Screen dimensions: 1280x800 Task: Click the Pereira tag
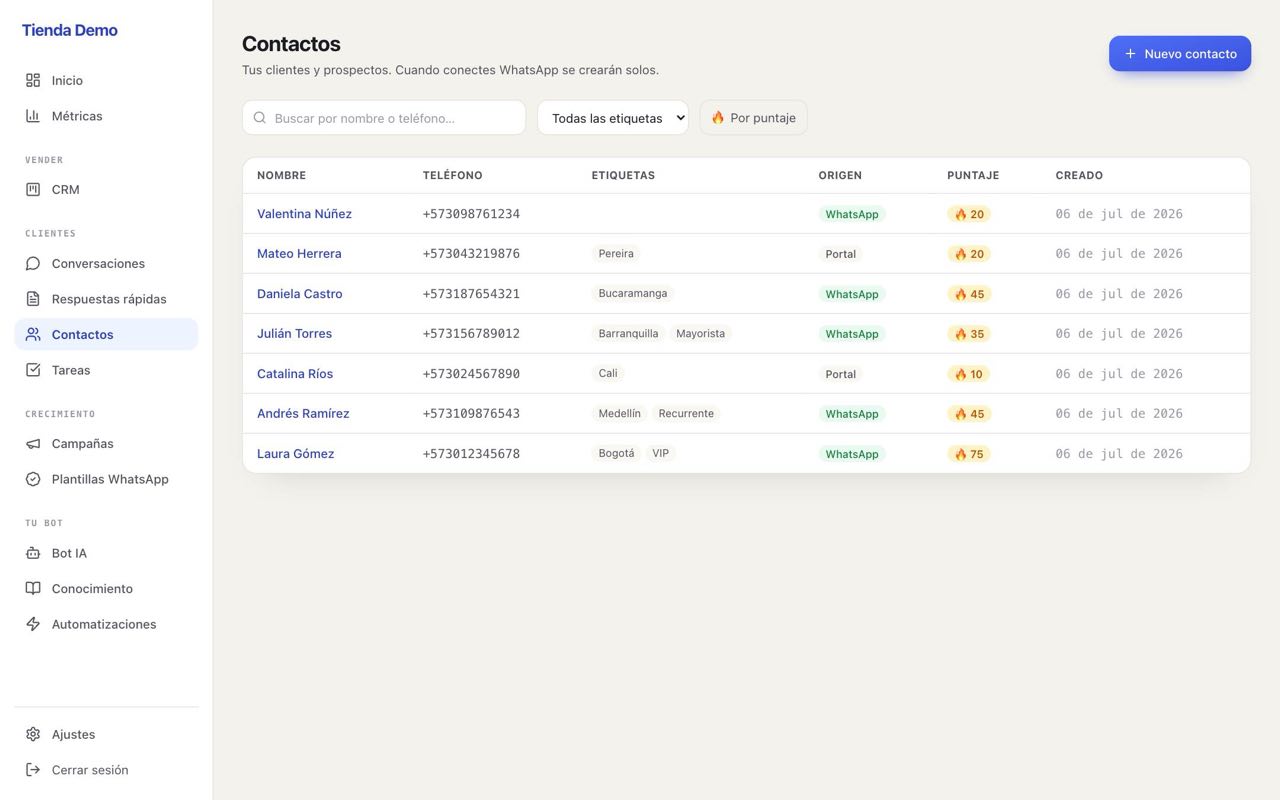click(616, 254)
